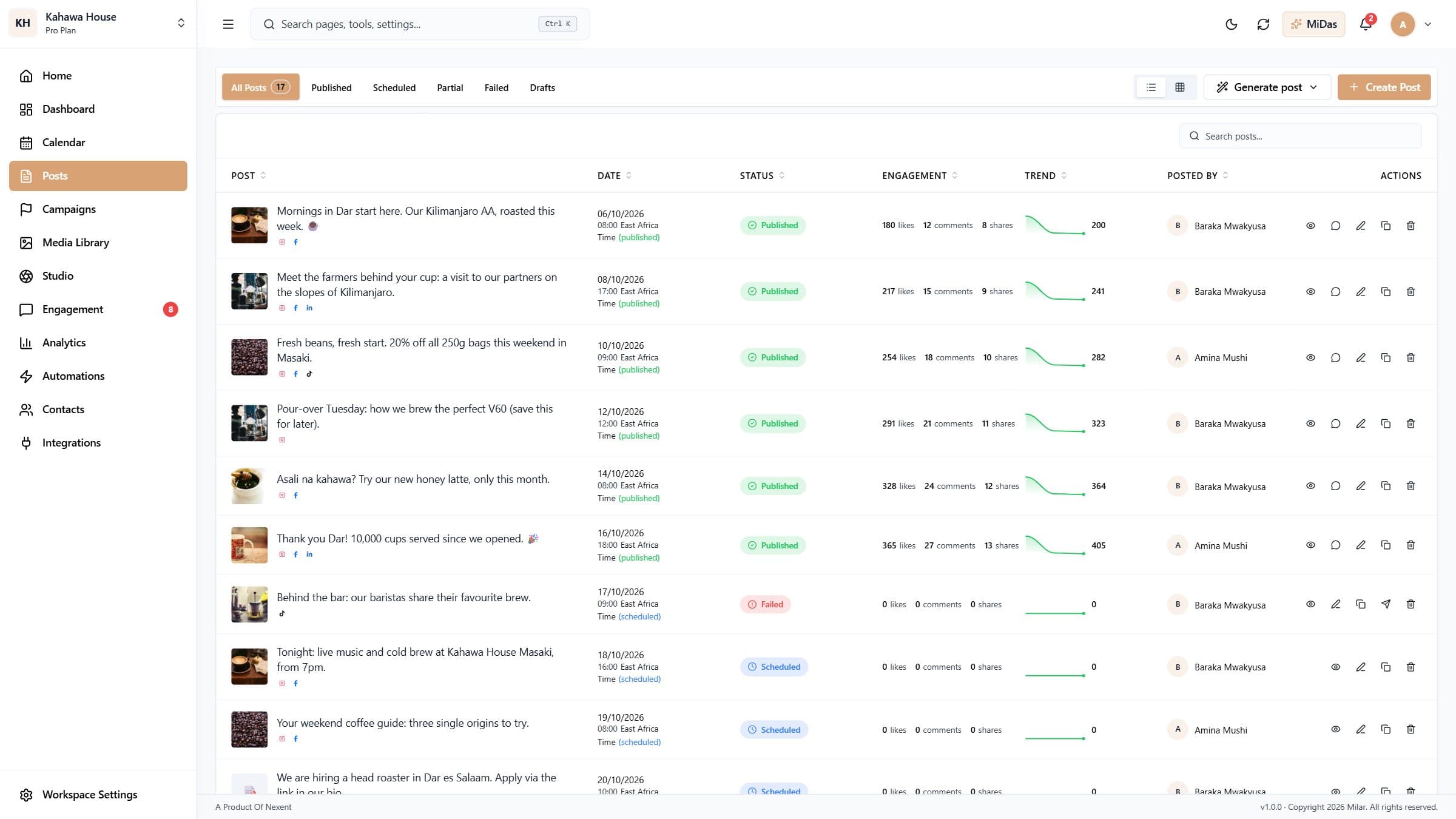
Task: Copy the Mornings in Dar post
Action: pyautogui.click(x=1386, y=226)
